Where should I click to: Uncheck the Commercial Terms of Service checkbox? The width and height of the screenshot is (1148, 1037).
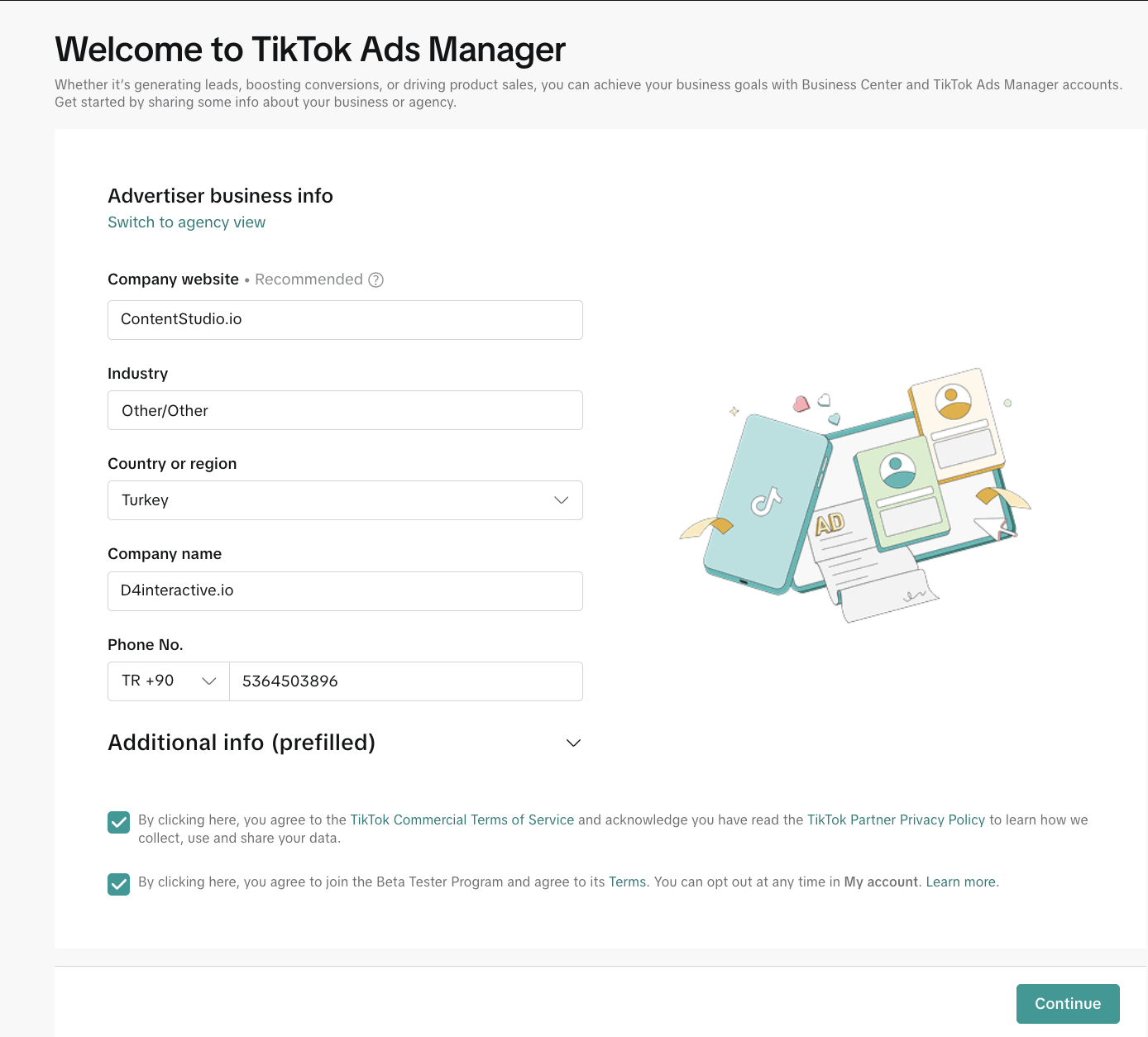[118, 822]
